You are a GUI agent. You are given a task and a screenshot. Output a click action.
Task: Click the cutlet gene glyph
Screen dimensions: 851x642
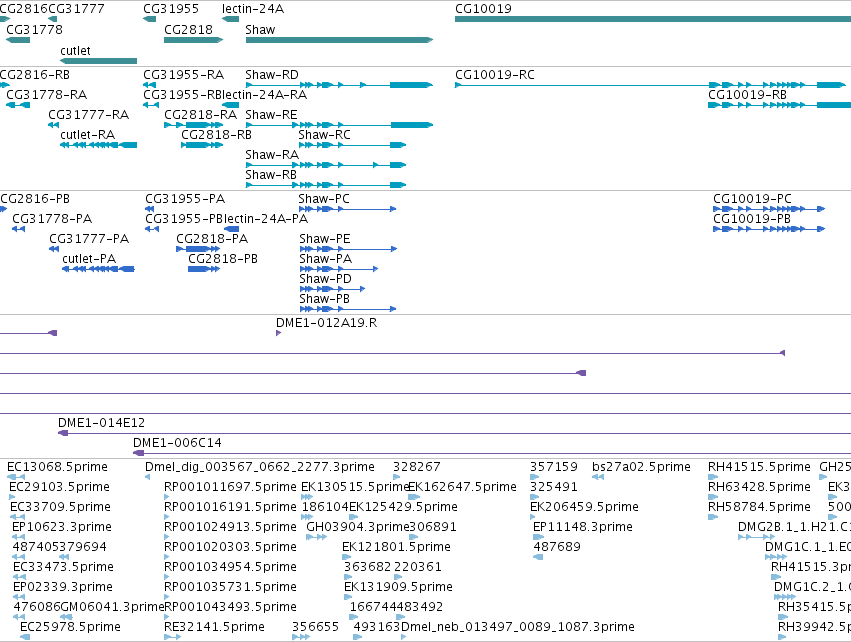pyautogui.click(x=98, y=61)
